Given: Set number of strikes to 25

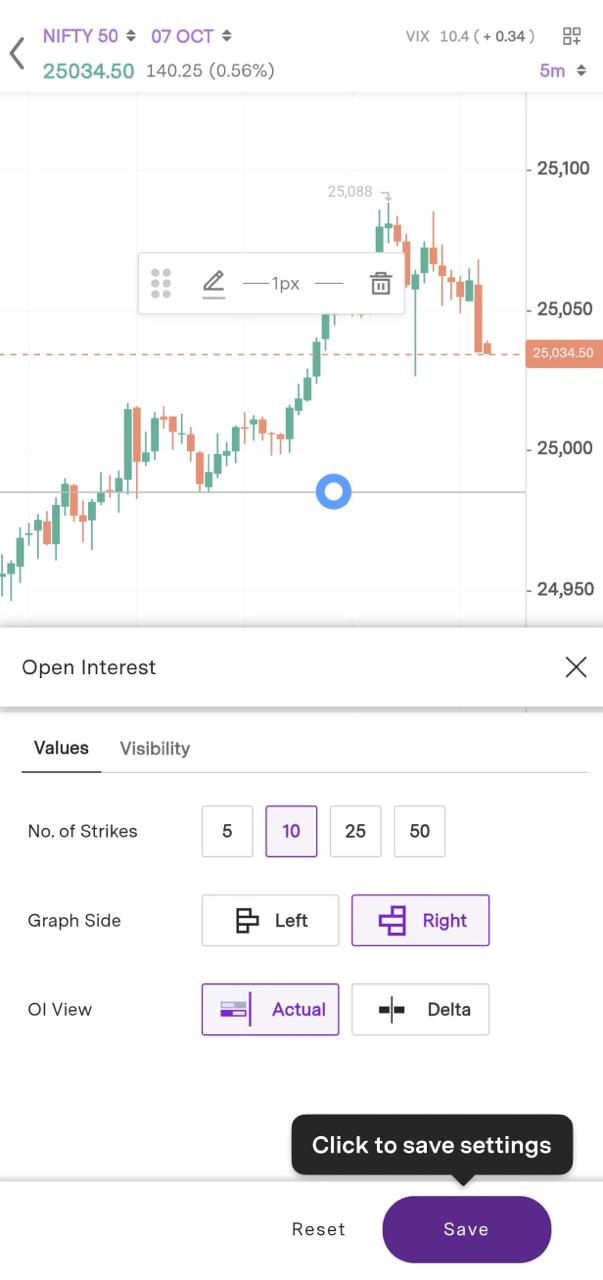Looking at the screenshot, I should 355,831.
